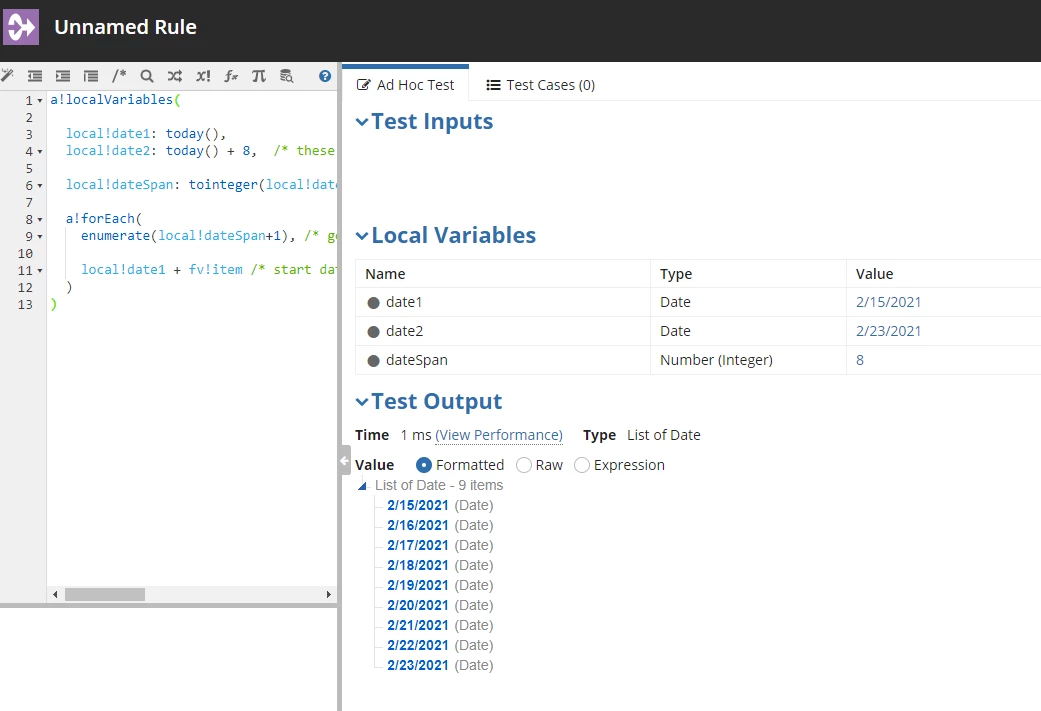The image size is (1041, 711).
Task: Click Number (Integer) type cell
Action: [x=716, y=360]
